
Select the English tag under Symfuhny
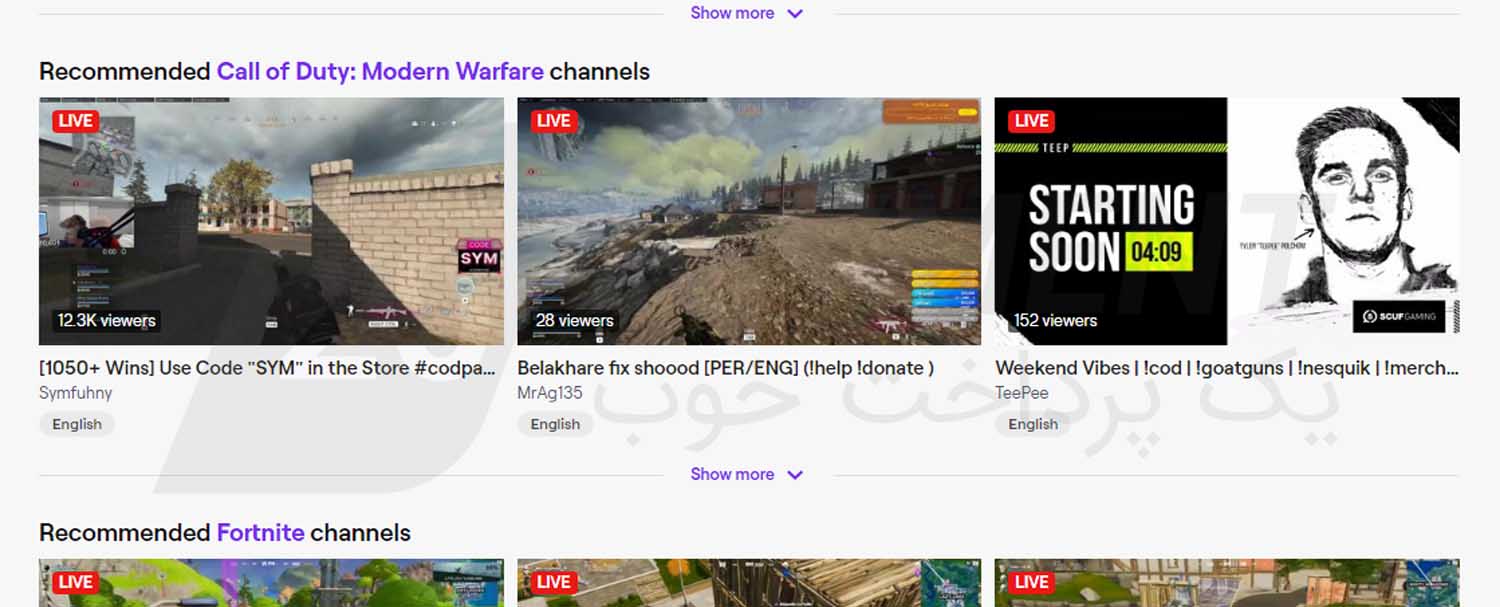77,424
